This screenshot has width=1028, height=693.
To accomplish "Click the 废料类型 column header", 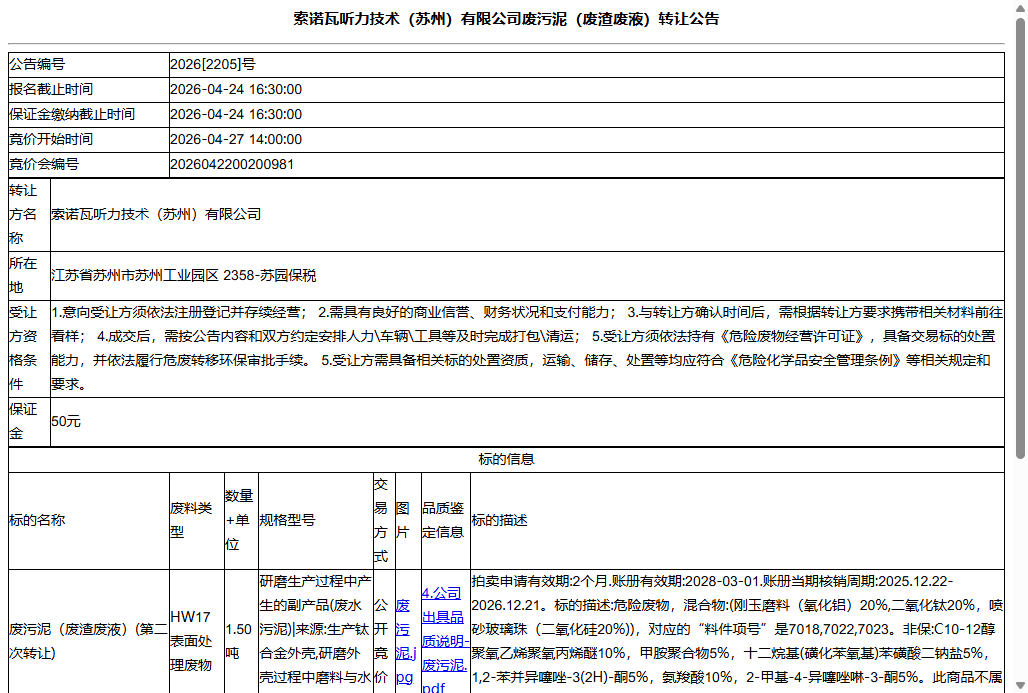I will click(197, 521).
